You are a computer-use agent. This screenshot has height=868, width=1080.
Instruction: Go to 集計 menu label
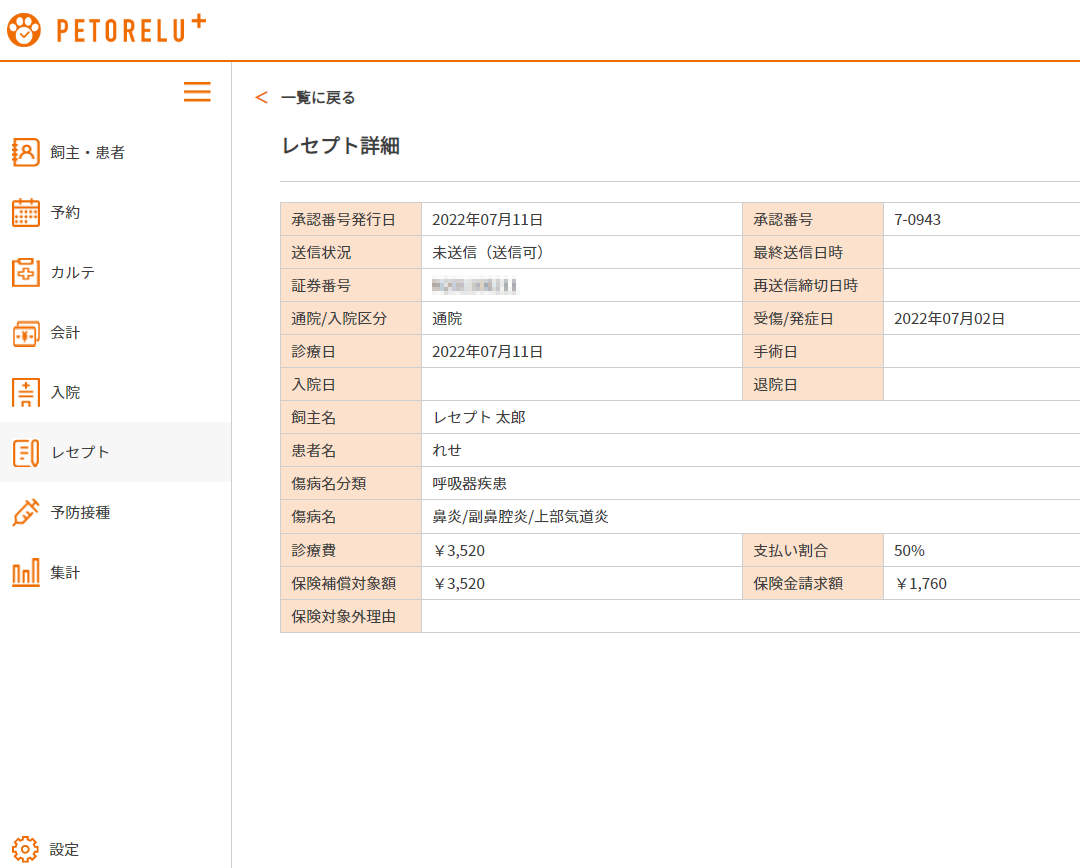click(x=65, y=572)
